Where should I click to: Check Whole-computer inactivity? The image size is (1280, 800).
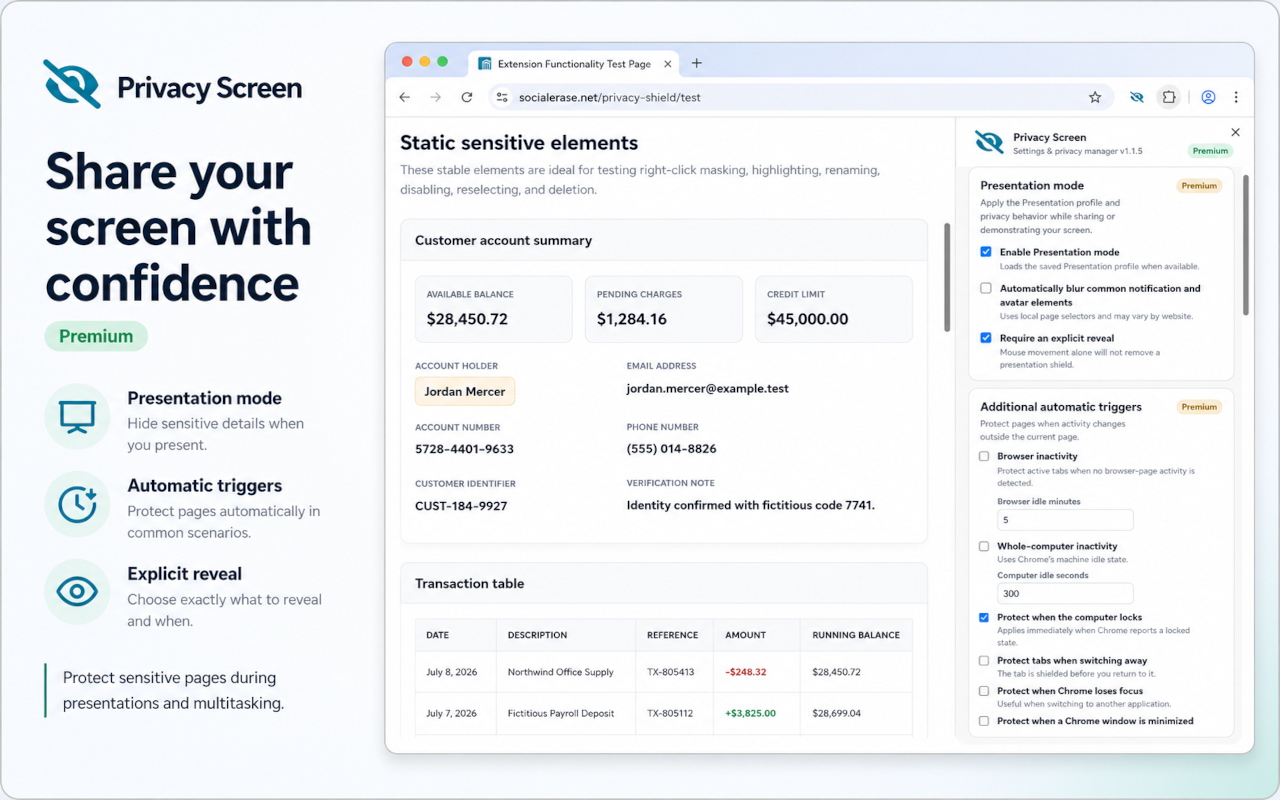click(x=984, y=546)
